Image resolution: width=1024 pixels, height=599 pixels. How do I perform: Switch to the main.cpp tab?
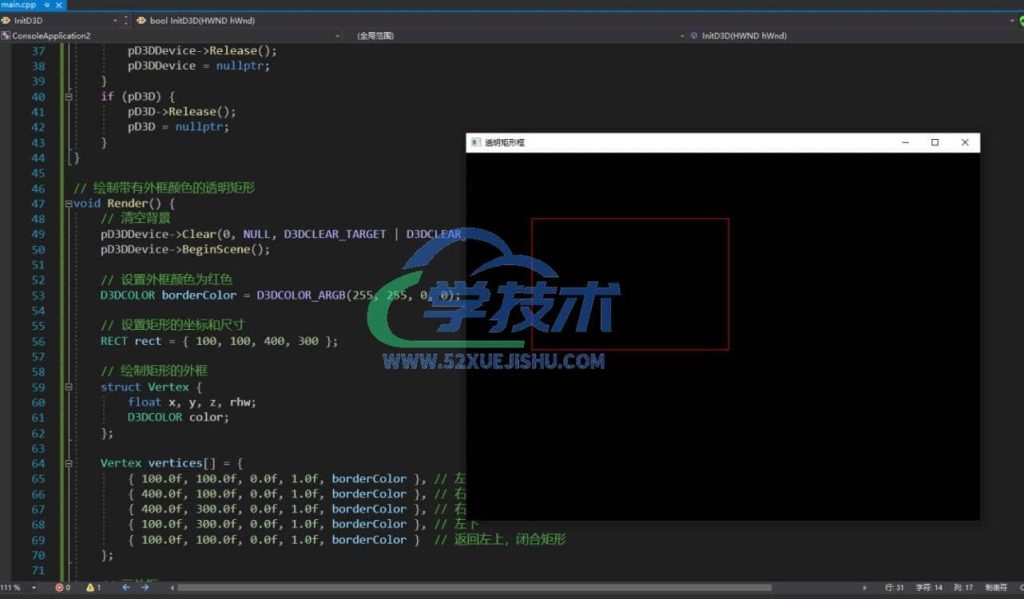point(20,5)
